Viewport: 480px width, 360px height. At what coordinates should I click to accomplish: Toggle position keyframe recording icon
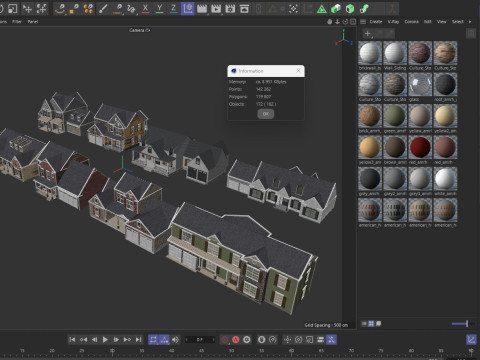click(x=287, y=340)
